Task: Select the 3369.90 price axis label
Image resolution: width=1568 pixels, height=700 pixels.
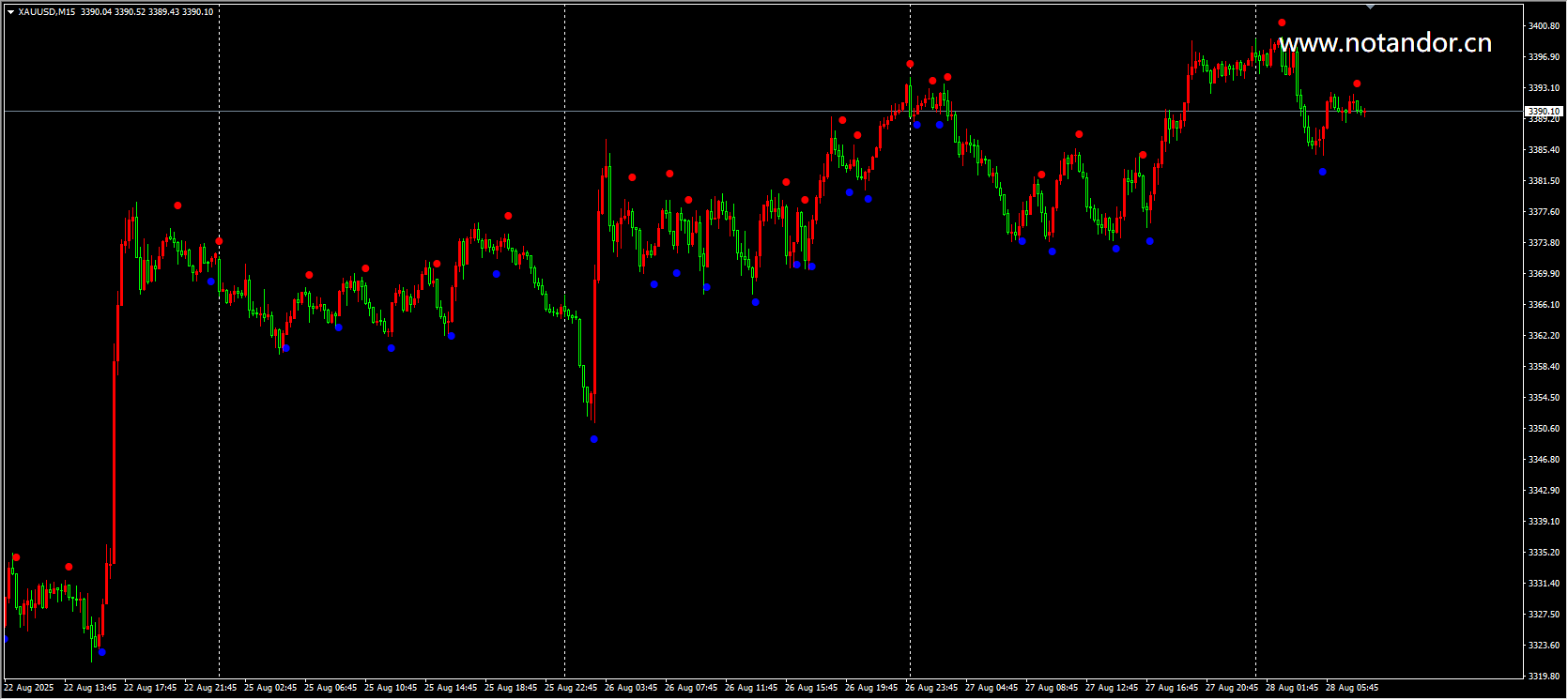Action: (x=1544, y=274)
